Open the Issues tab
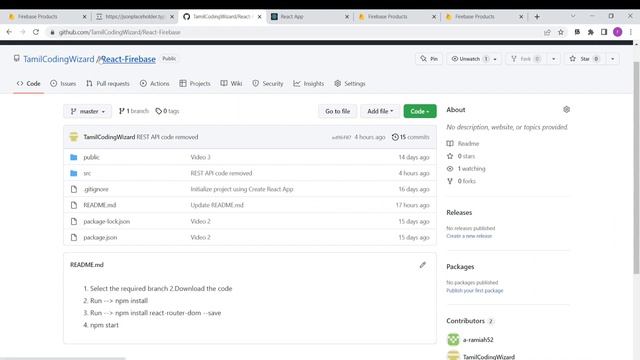The image size is (640, 360). tap(63, 83)
